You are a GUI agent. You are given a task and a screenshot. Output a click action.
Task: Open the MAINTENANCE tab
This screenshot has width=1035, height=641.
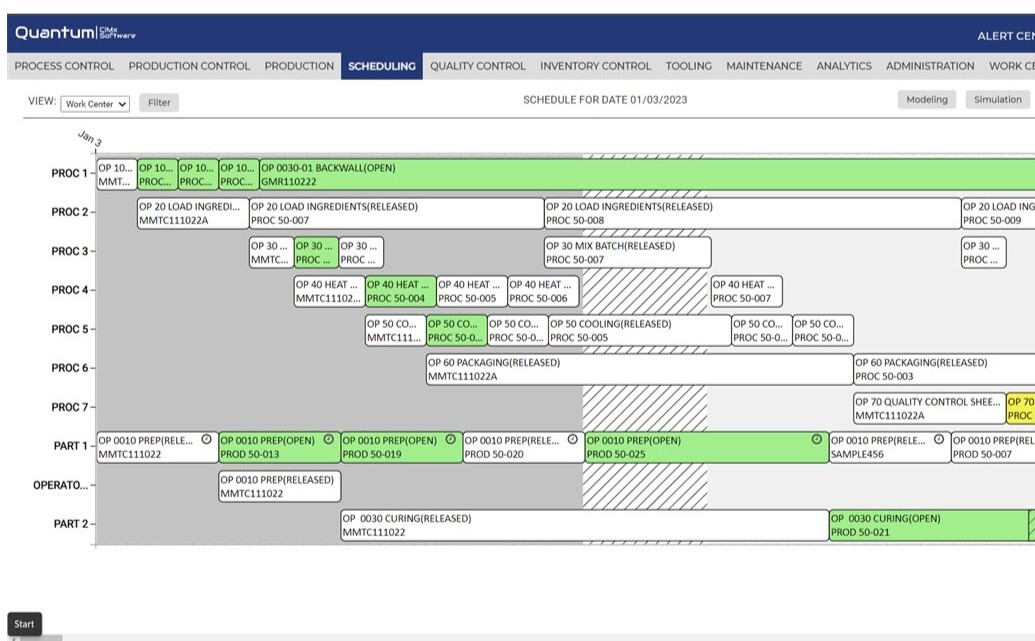[x=763, y=66]
